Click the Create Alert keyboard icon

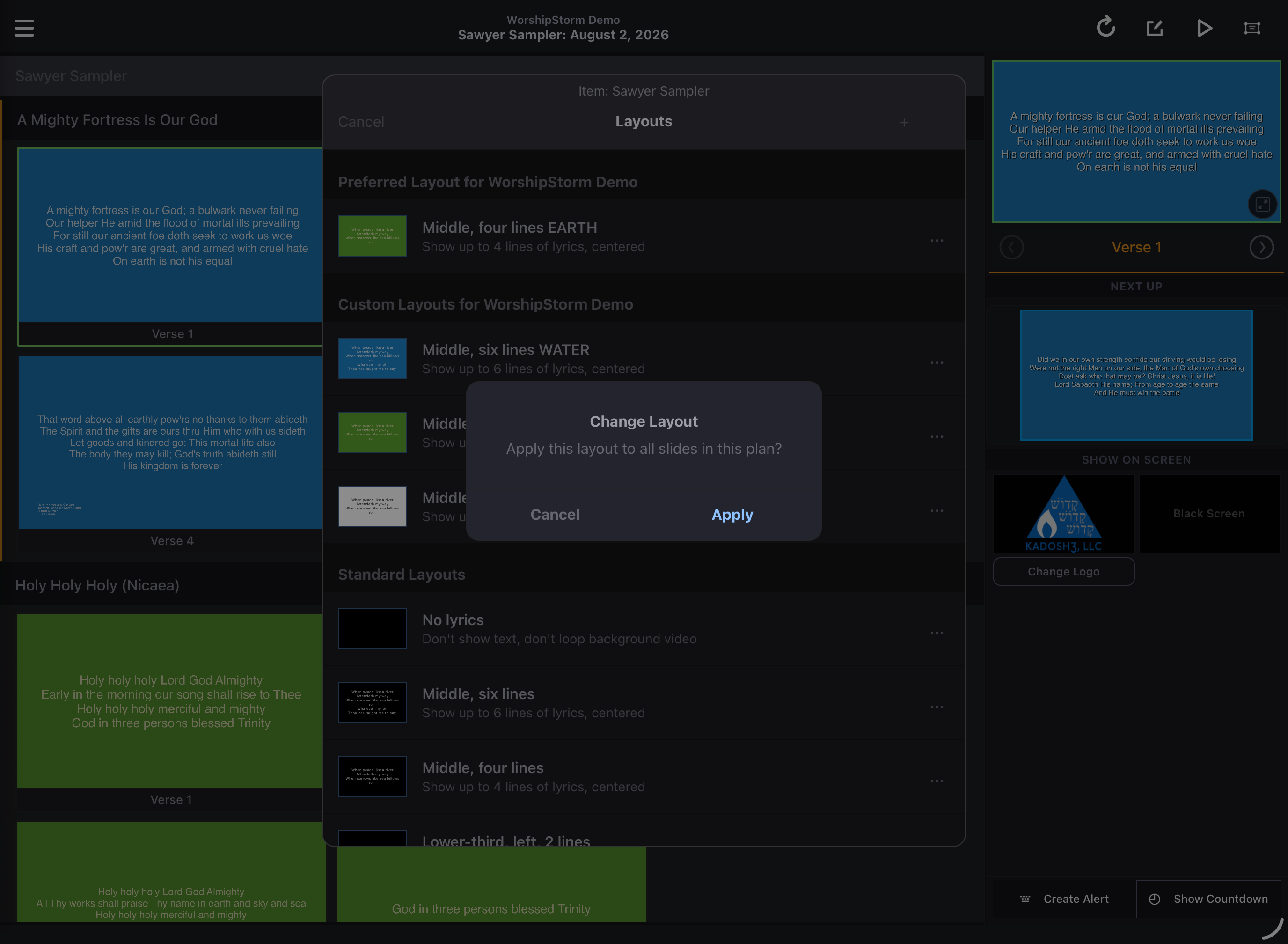tap(1025, 899)
